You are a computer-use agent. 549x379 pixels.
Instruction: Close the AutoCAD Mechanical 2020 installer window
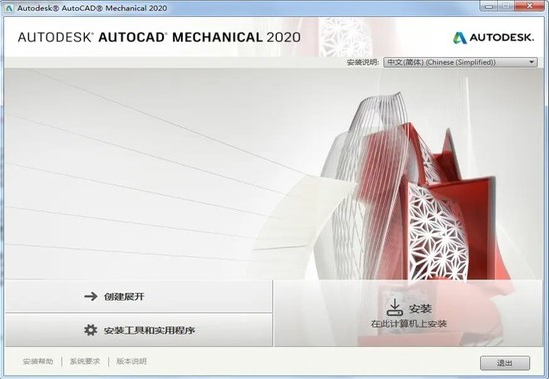[529, 6]
